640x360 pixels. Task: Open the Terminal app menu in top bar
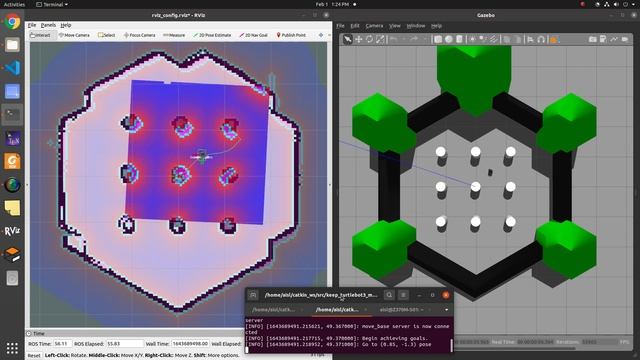[x=52, y=4]
